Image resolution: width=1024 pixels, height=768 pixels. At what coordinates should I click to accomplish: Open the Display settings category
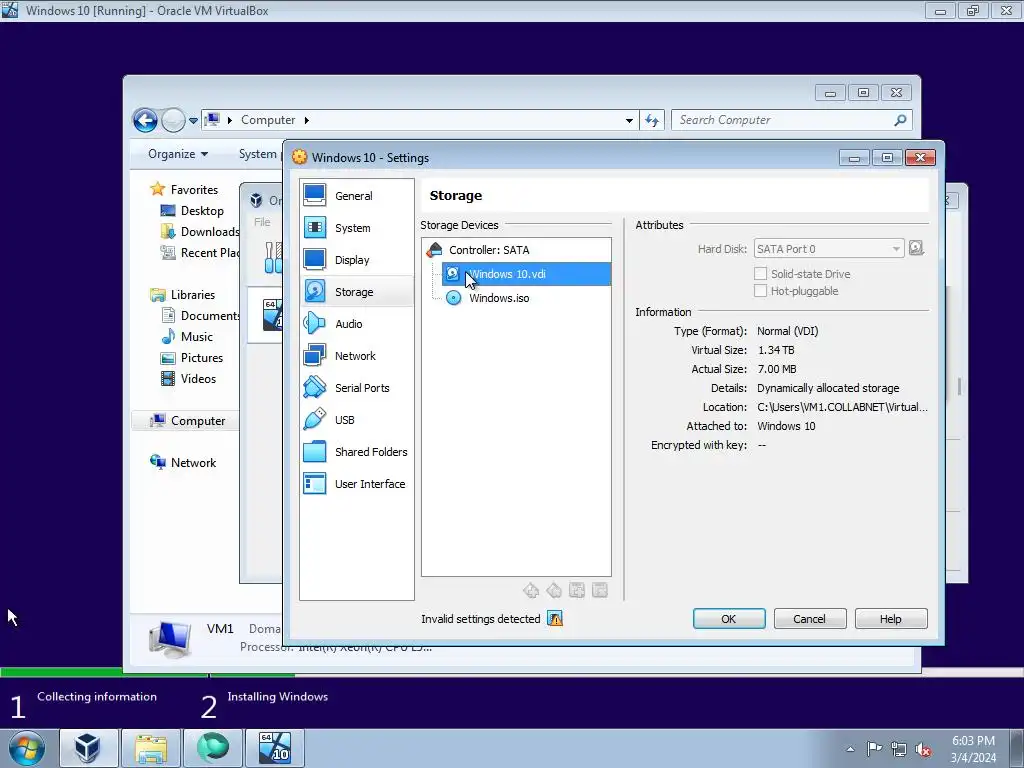click(x=357, y=260)
